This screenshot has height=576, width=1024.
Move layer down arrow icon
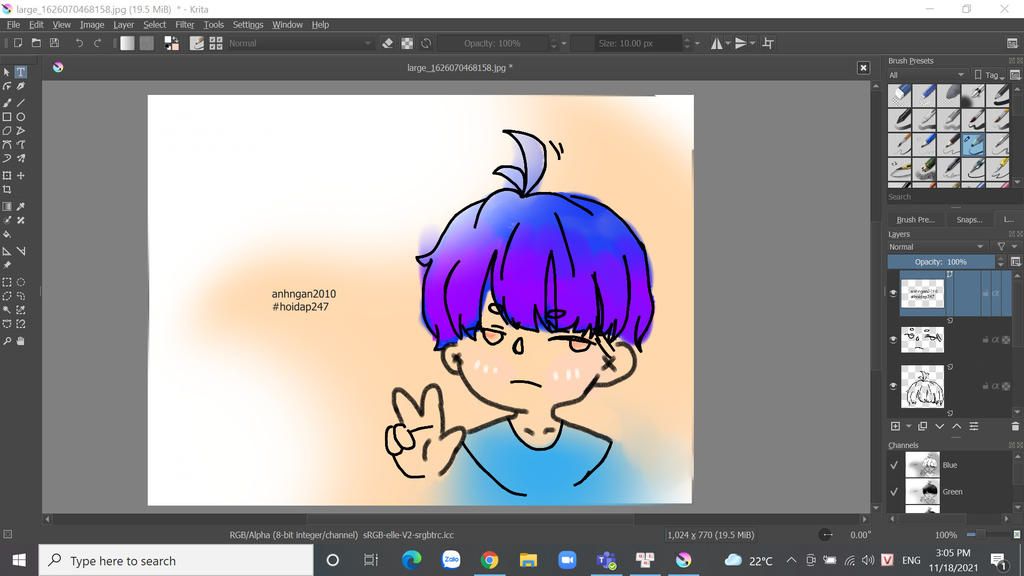(x=939, y=426)
